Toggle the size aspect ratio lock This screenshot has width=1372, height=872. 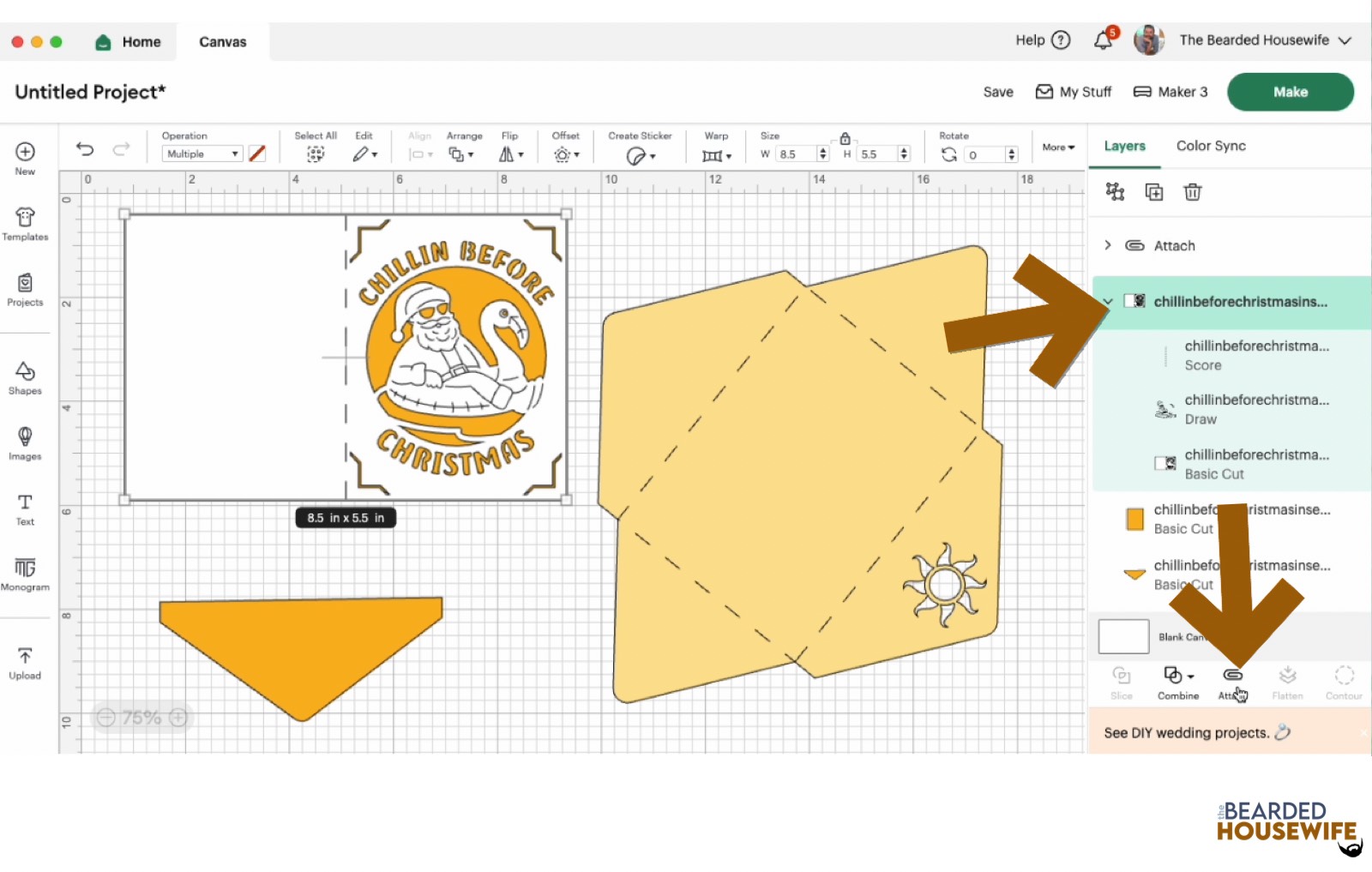coord(845,138)
